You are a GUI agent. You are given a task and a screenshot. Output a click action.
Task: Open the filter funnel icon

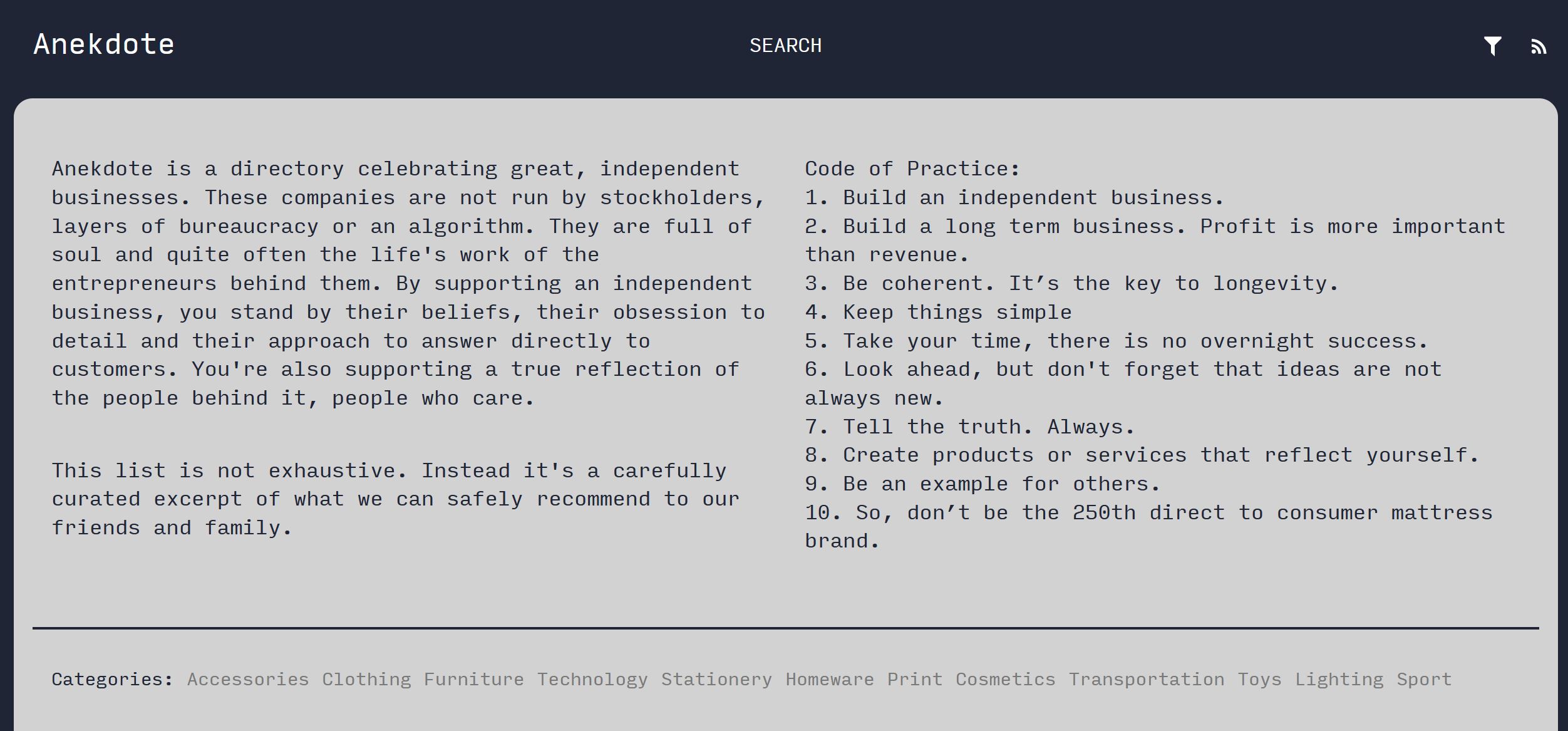point(1492,46)
